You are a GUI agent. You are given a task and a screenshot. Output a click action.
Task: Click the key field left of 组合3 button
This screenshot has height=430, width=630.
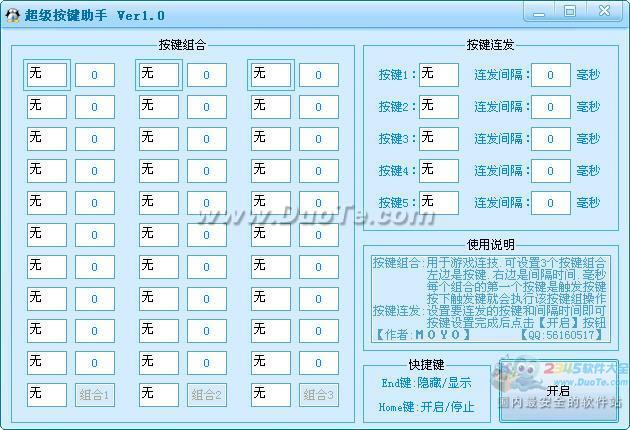click(x=271, y=395)
